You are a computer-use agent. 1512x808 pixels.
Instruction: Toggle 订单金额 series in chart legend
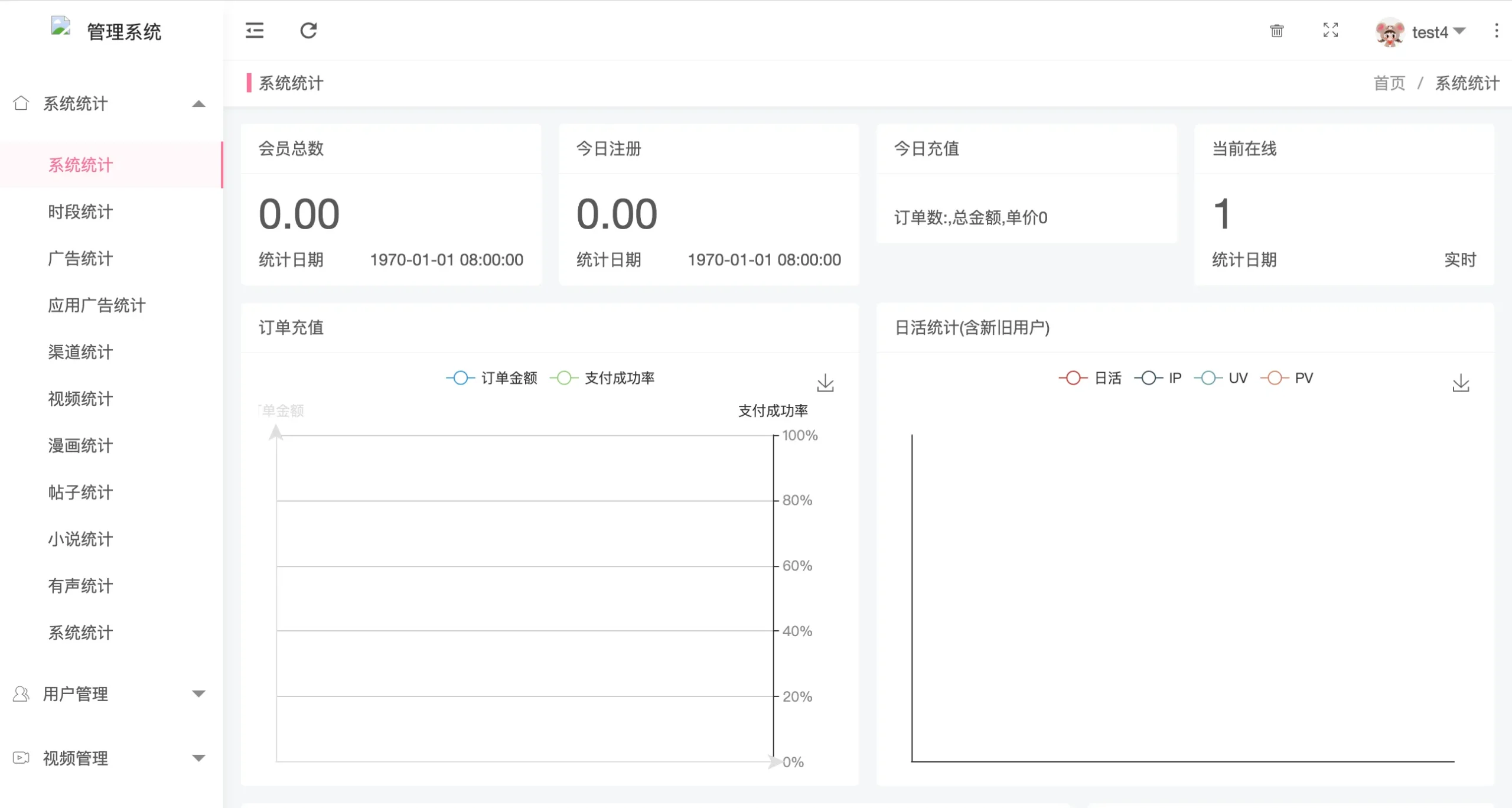[491, 378]
